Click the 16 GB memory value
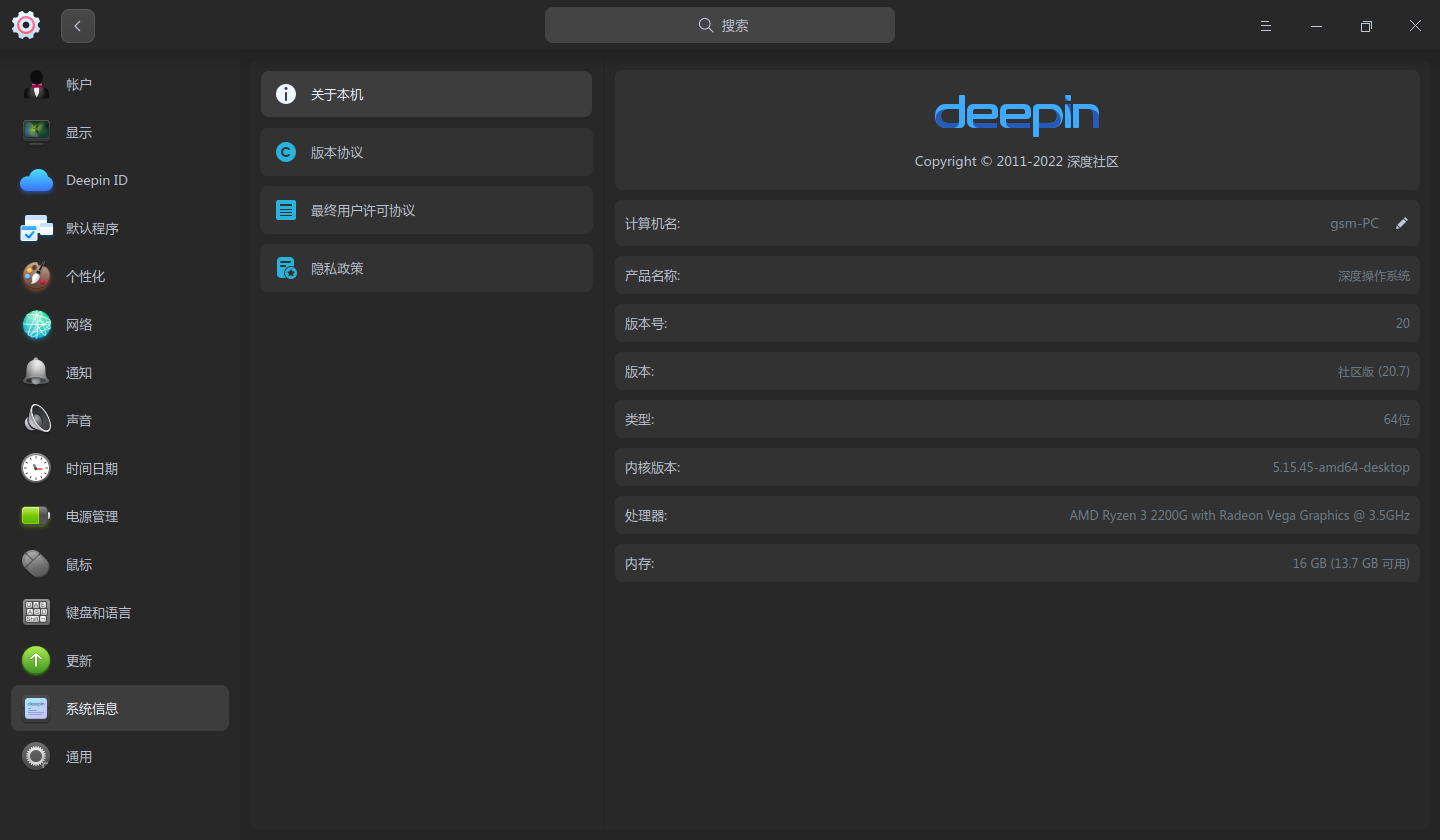The width and height of the screenshot is (1440, 840). (1351, 563)
